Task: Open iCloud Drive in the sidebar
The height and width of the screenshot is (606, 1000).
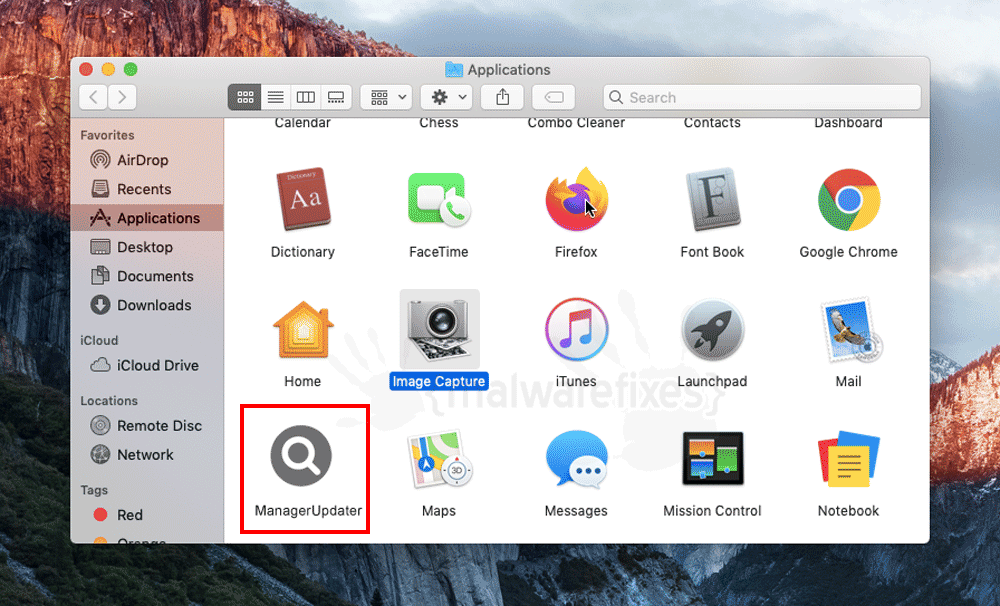Action: coord(147,366)
